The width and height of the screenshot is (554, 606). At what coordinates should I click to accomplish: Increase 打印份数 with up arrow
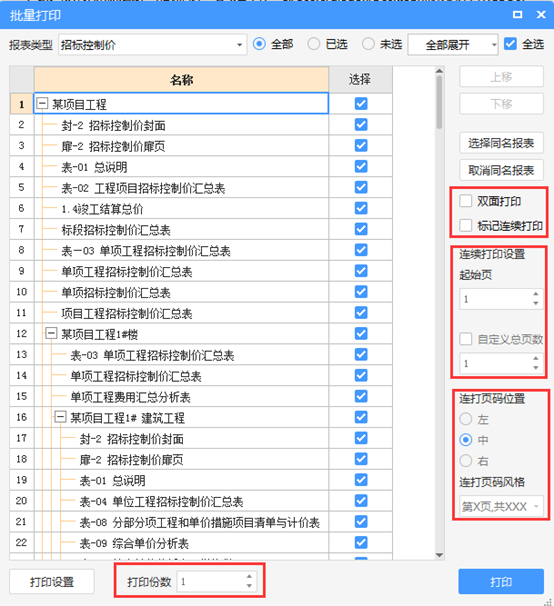[x=249, y=577]
